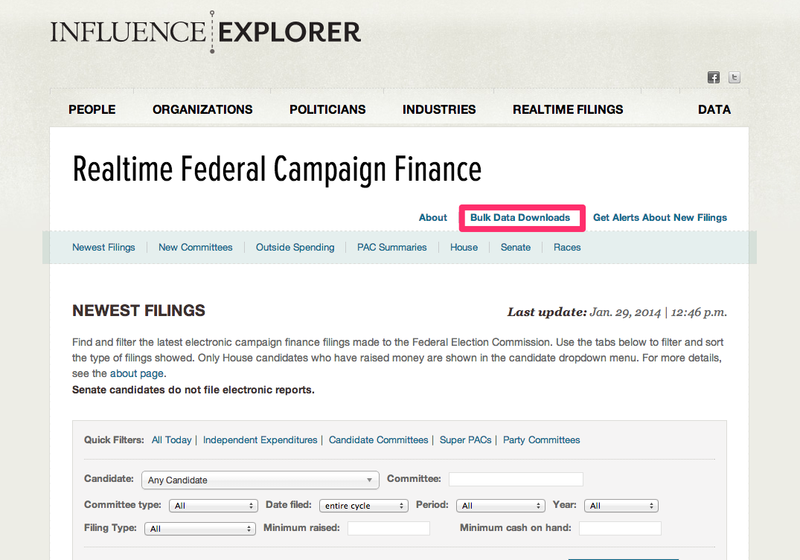Click the Minimum cash on hand field
The image size is (800, 560).
(x=620, y=528)
